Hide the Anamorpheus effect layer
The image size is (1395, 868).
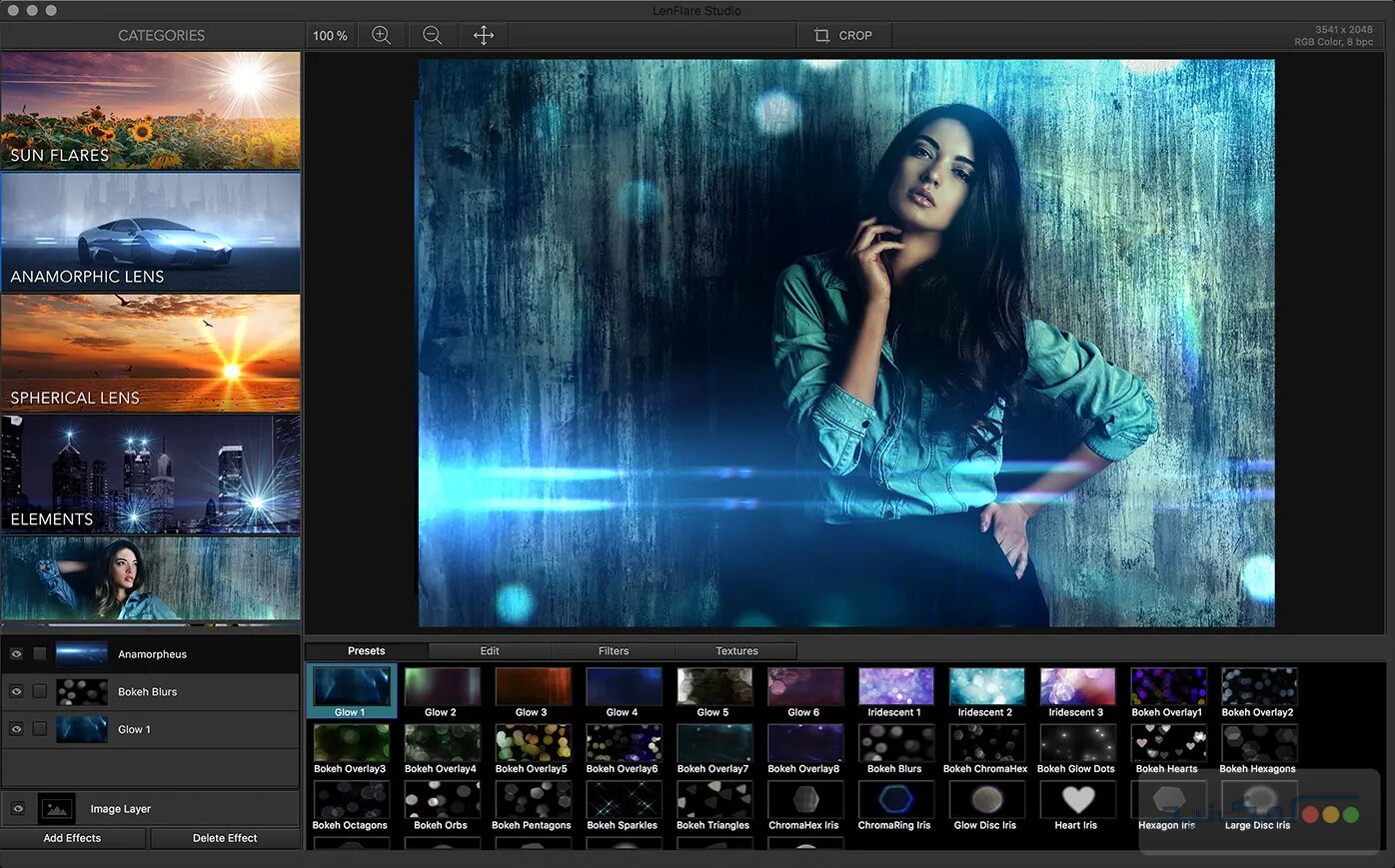click(x=15, y=653)
